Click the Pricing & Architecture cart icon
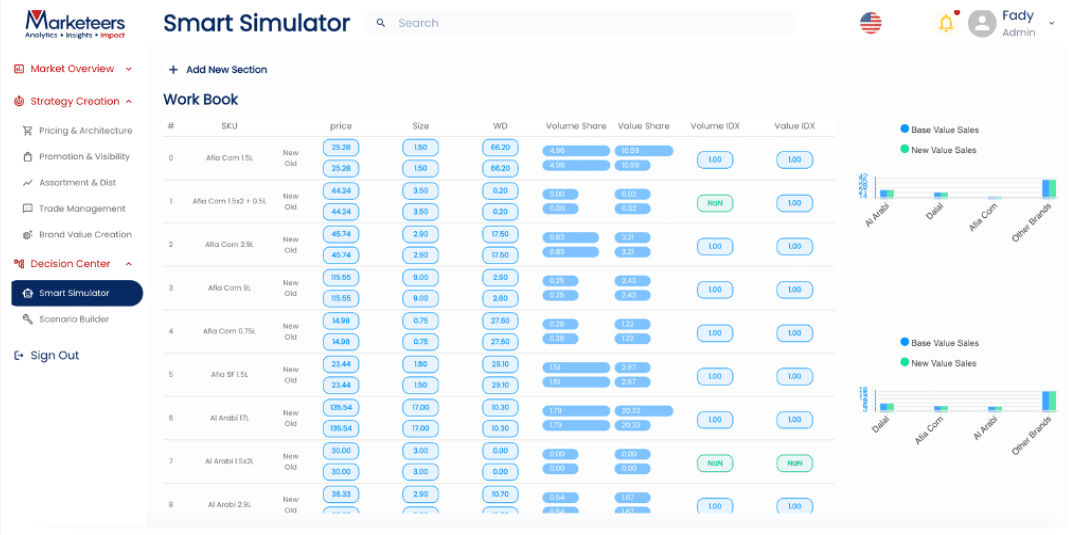This screenshot has width=1076, height=535. (x=28, y=131)
